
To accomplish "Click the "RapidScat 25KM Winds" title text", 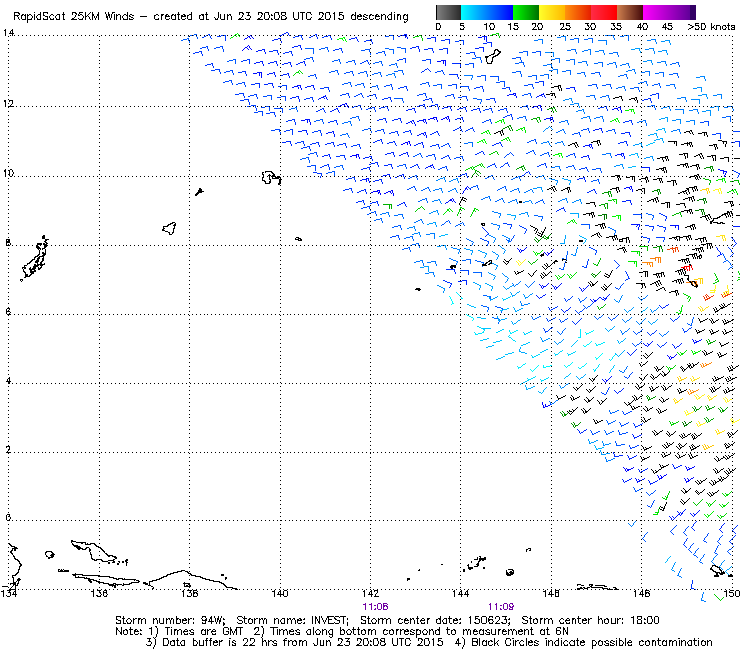I will coord(74,16).
